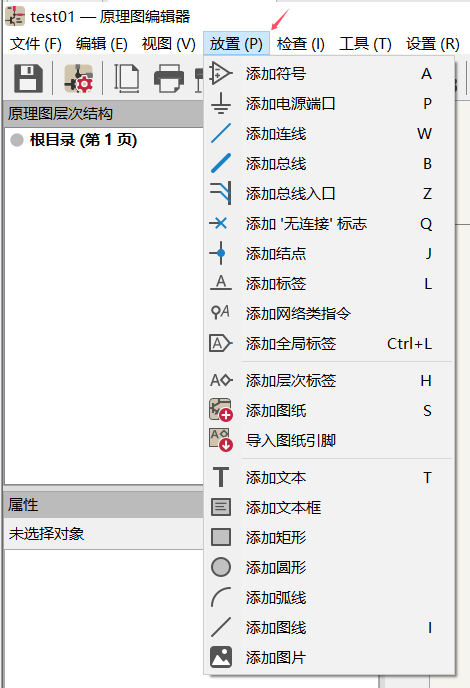Viewport: 470px width, 688px height.
Task: Select 添加全局标签 global label item
Action: click(x=329, y=344)
